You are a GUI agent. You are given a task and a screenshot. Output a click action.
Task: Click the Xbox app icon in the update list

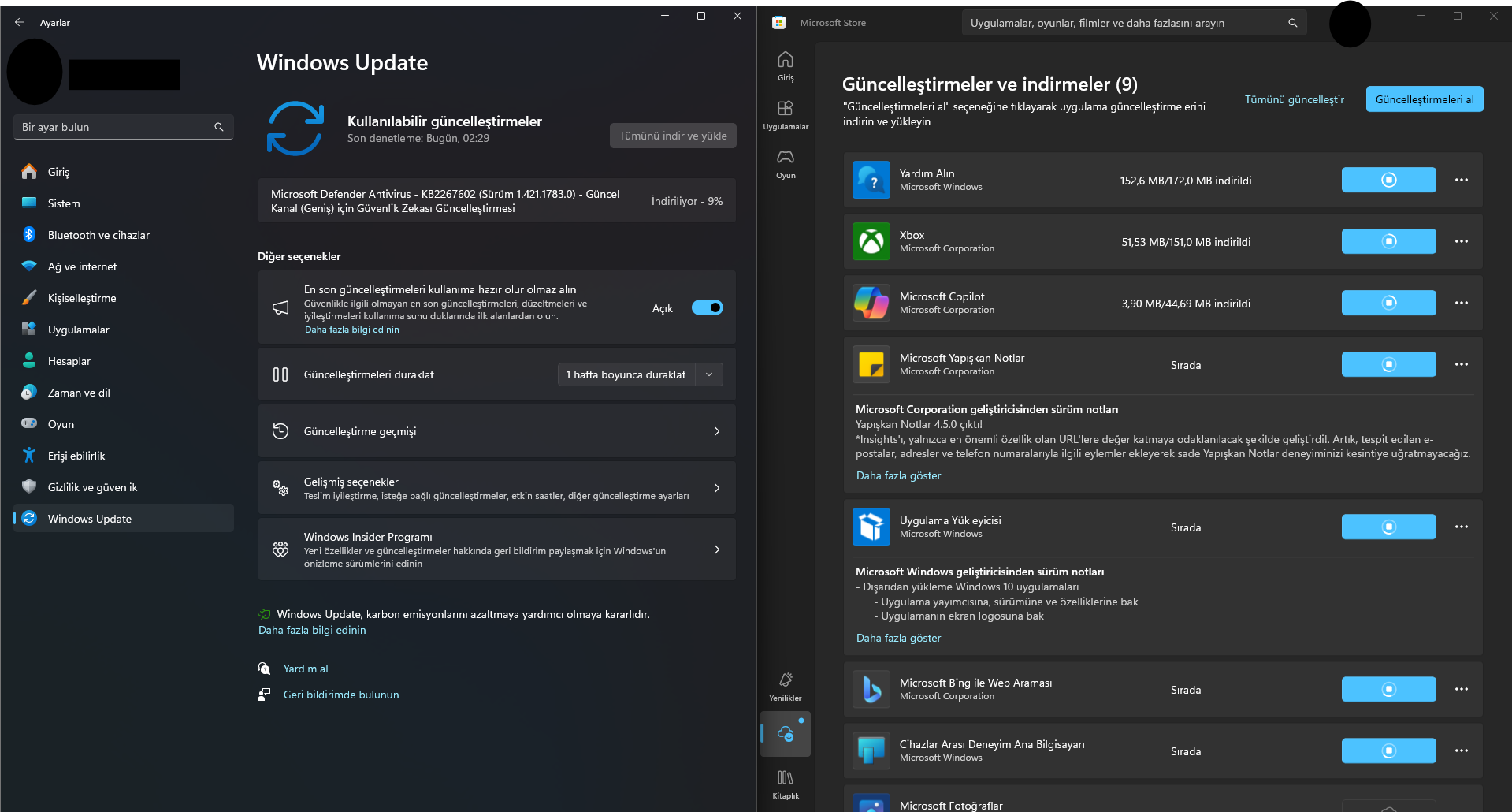[871, 241]
